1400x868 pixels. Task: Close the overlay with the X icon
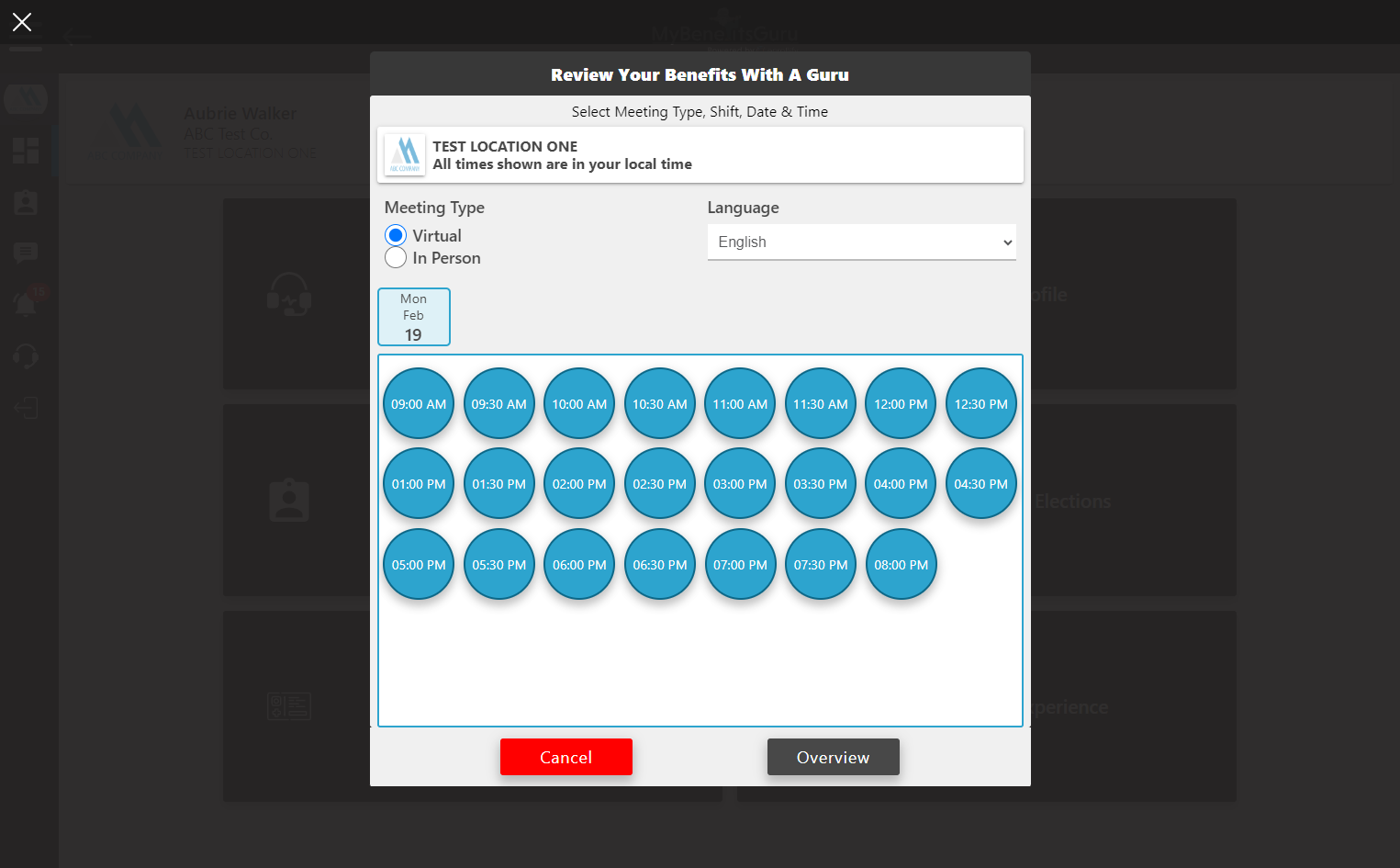coord(22,22)
